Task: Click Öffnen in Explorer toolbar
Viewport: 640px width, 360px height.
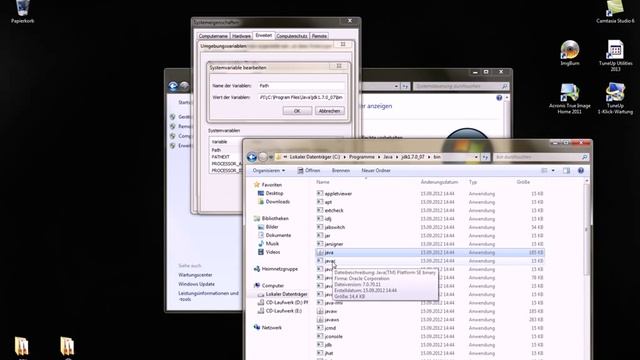Action: (309, 171)
